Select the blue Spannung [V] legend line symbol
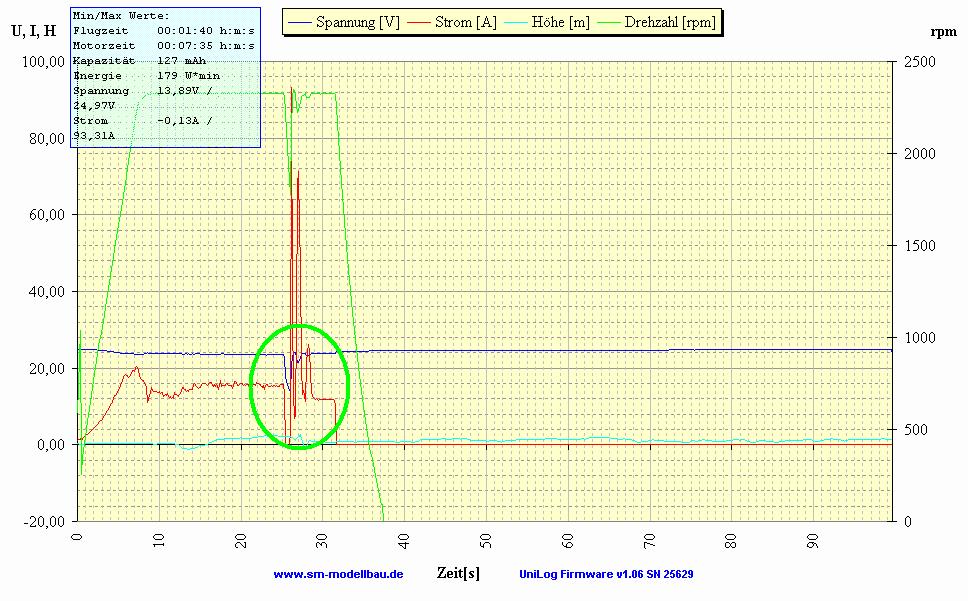Viewport: 968px width, 601px height. (300, 21)
